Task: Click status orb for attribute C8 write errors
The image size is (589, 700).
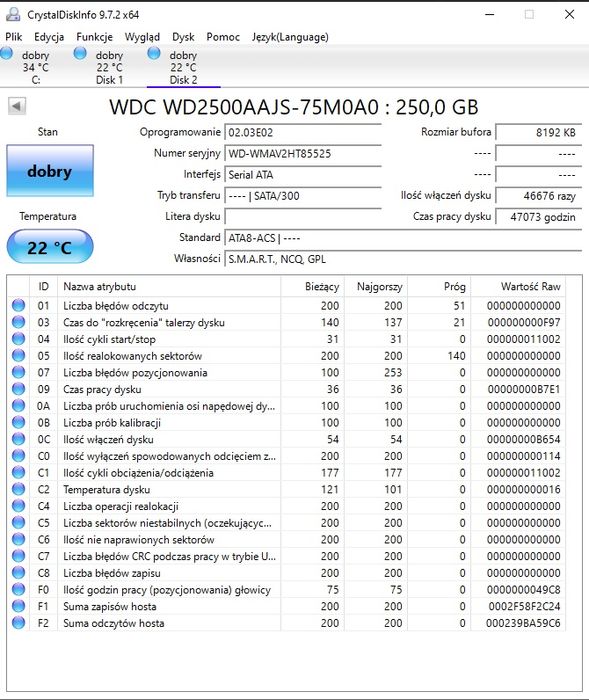Action: (18, 573)
